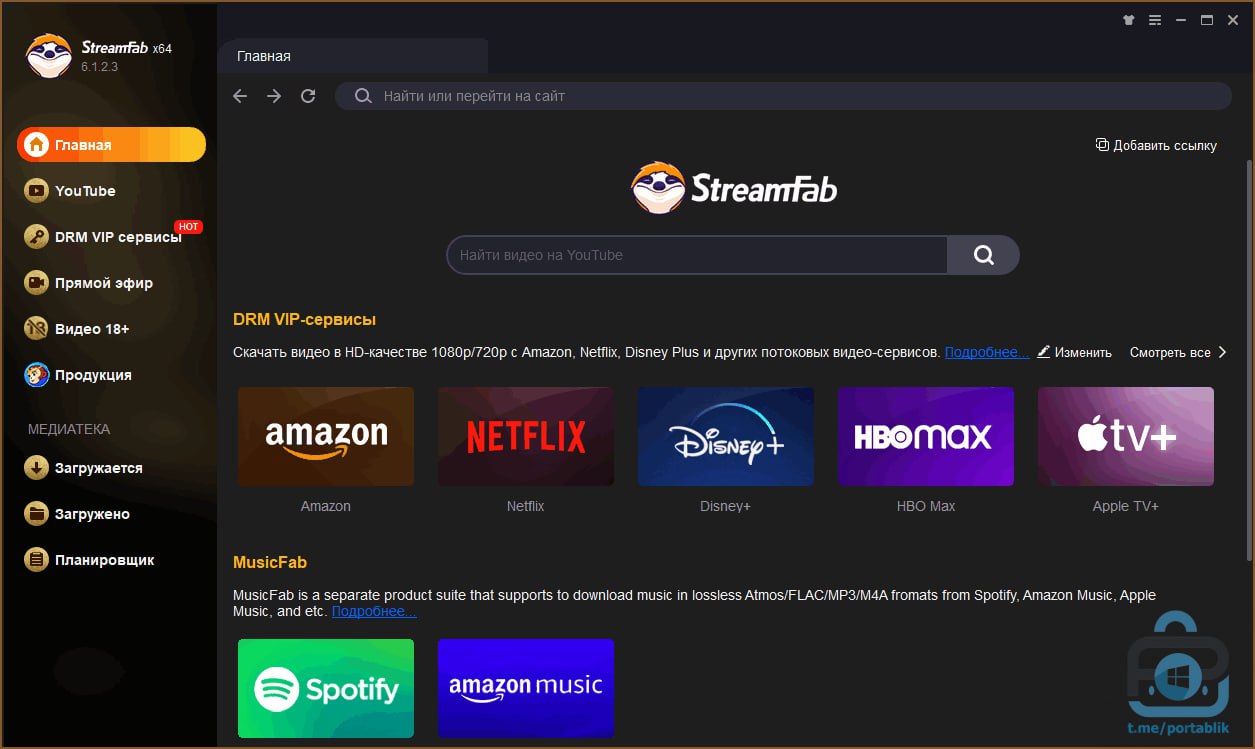The height and width of the screenshot is (749, 1255).
Task: Click the key icon for DRM VIP
Action: click(x=37, y=237)
